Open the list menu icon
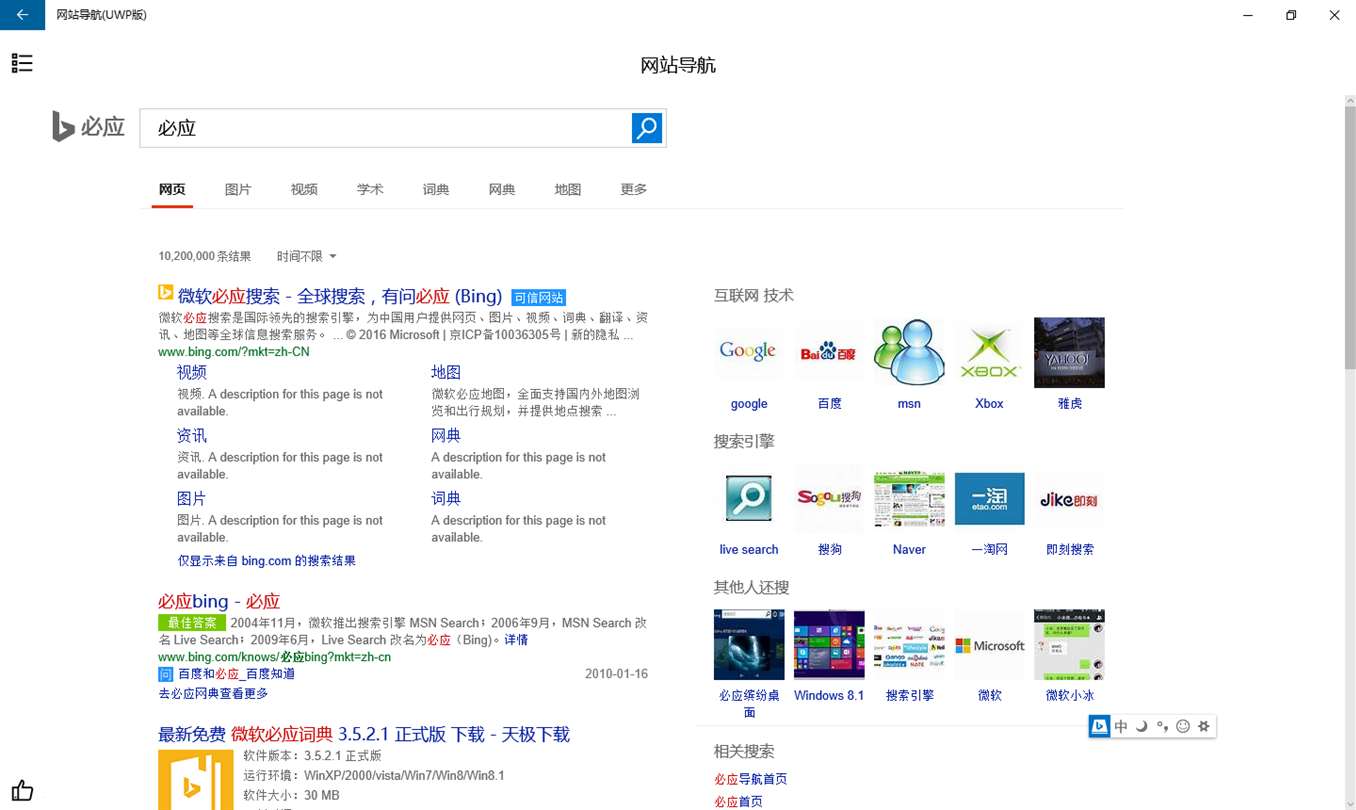1356x810 pixels. pyautogui.click(x=22, y=63)
